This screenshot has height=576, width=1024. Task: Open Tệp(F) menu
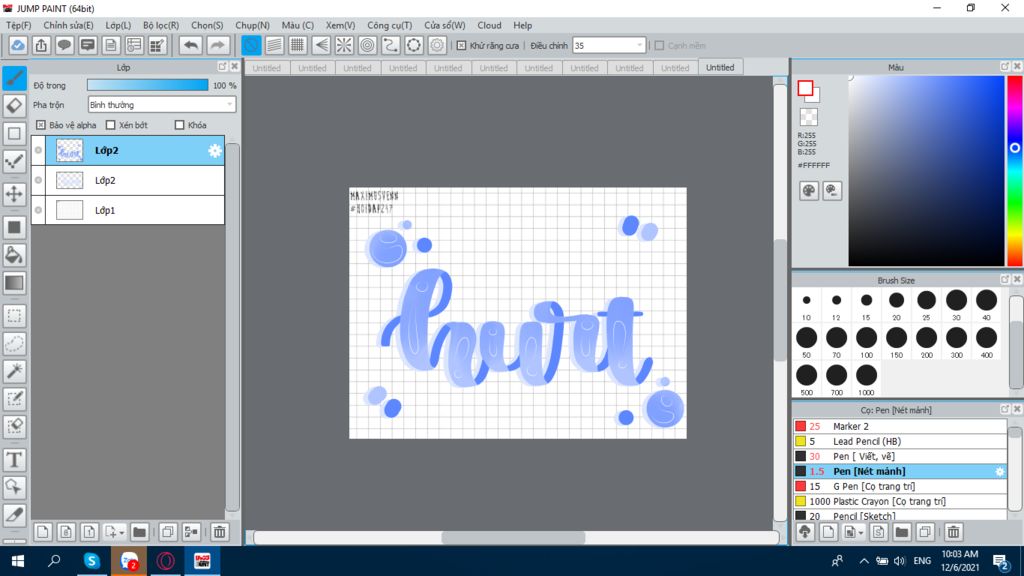18,25
